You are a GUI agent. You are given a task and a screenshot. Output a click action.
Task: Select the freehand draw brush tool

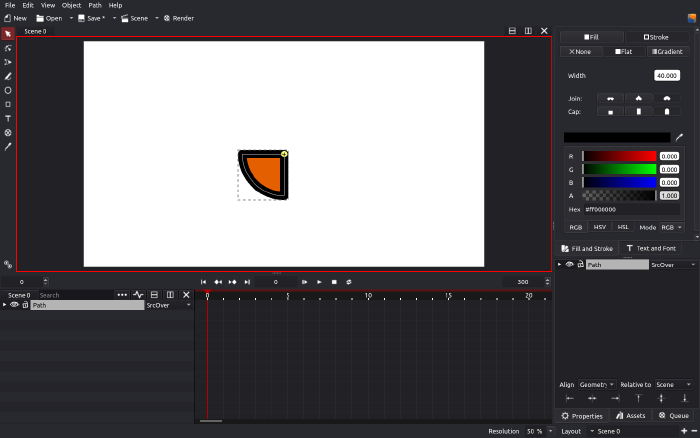[x=8, y=76]
